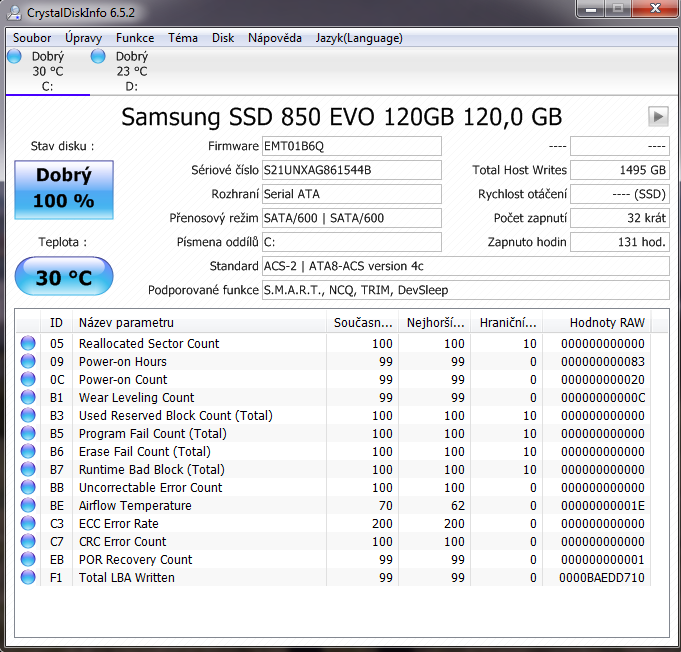Click the Firmware field EMT01B6Q

coord(352,146)
